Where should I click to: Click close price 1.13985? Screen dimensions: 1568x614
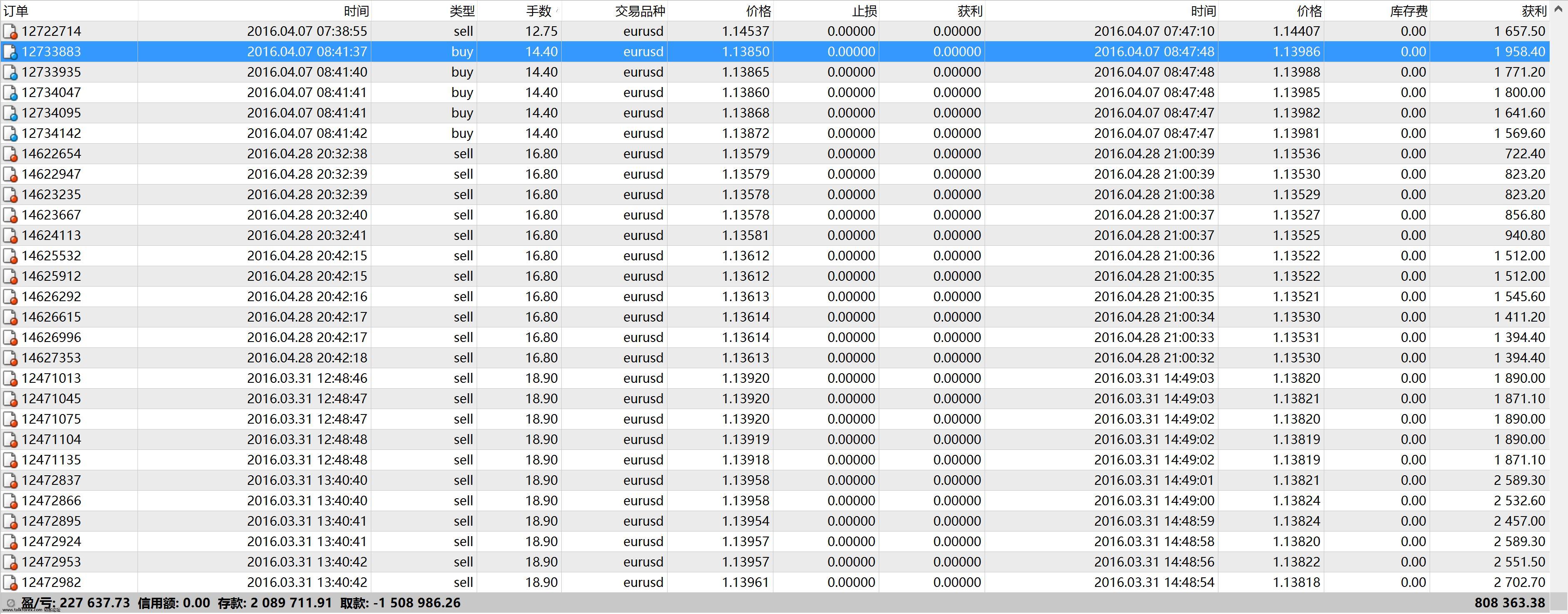click(1296, 93)
